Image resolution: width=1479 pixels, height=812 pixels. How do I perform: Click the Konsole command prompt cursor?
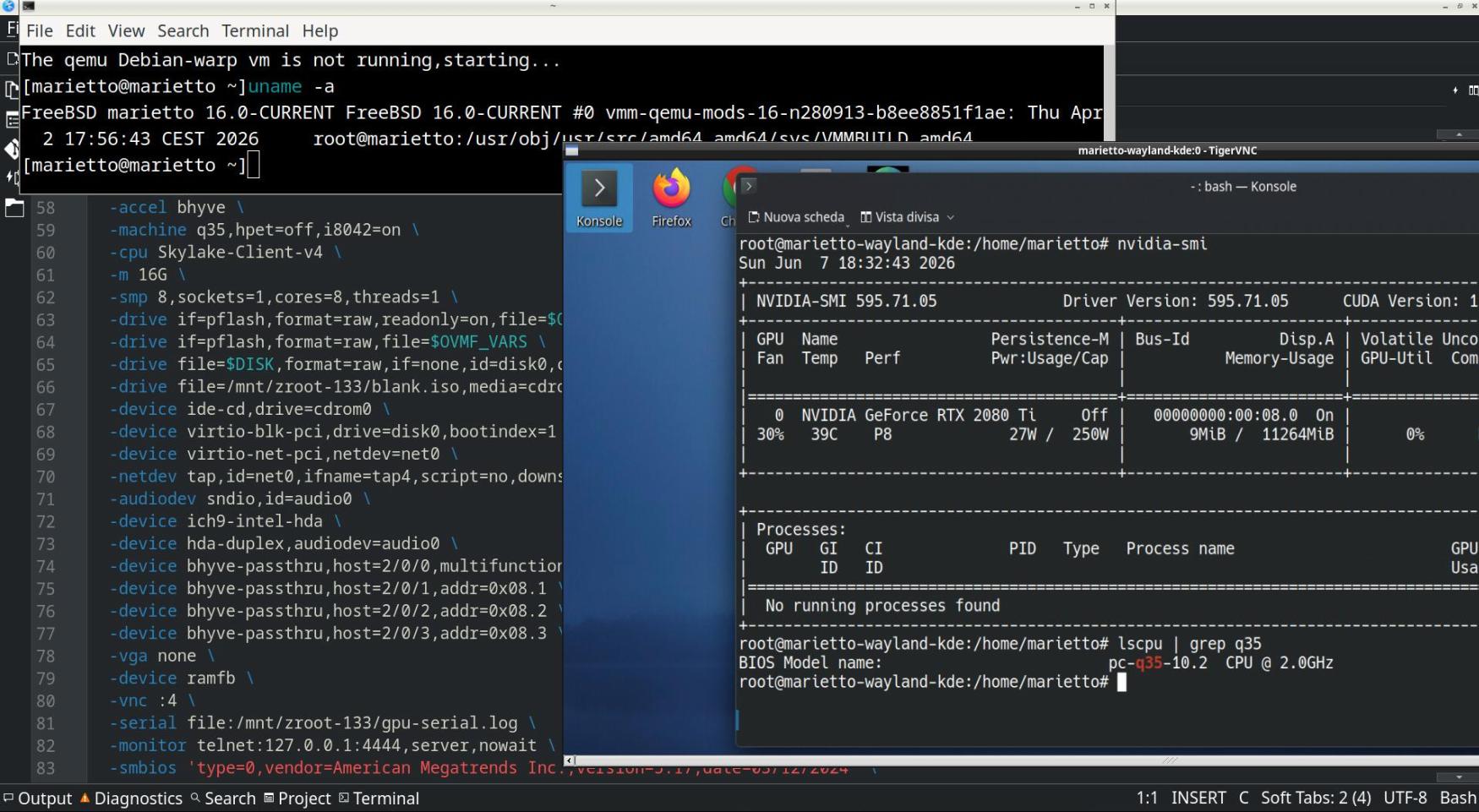[x=1122, y=682]
